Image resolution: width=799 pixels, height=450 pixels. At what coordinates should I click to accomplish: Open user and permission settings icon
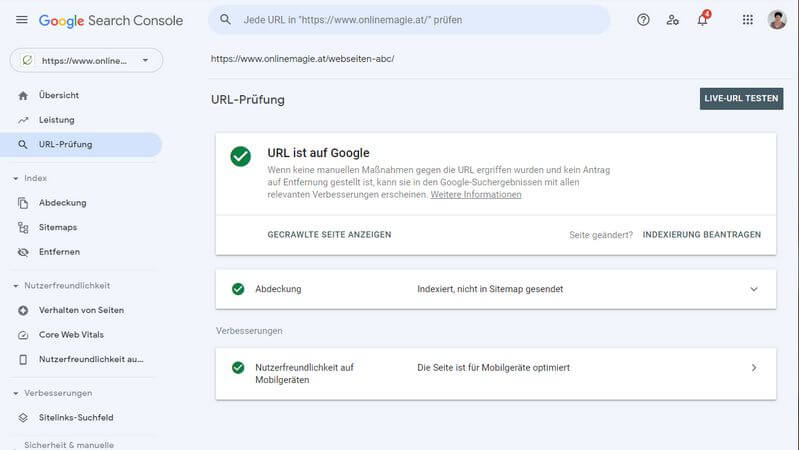[x=673, y=20]
